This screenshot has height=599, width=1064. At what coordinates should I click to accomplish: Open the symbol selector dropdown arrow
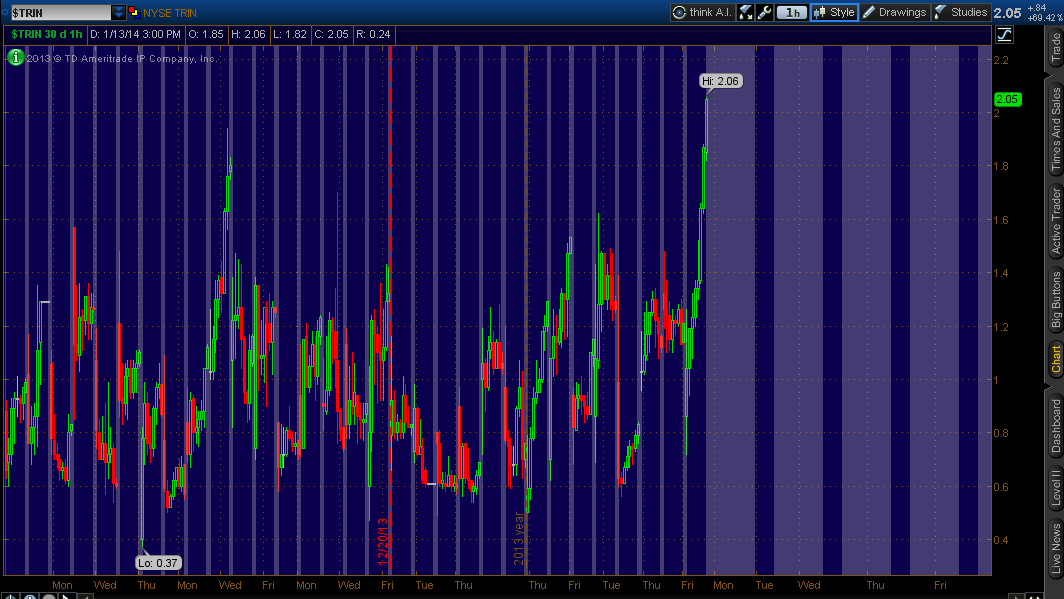118,12
